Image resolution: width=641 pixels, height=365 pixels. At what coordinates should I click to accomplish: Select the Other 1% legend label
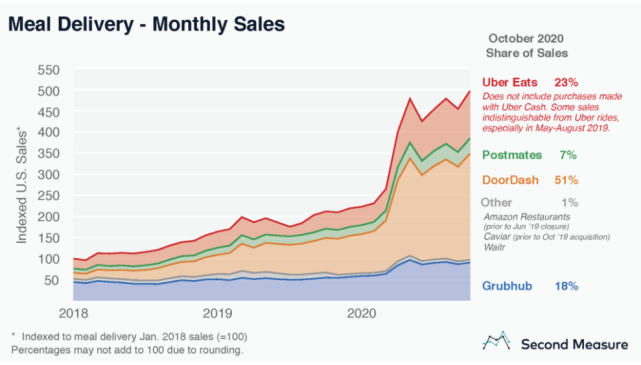529,202
